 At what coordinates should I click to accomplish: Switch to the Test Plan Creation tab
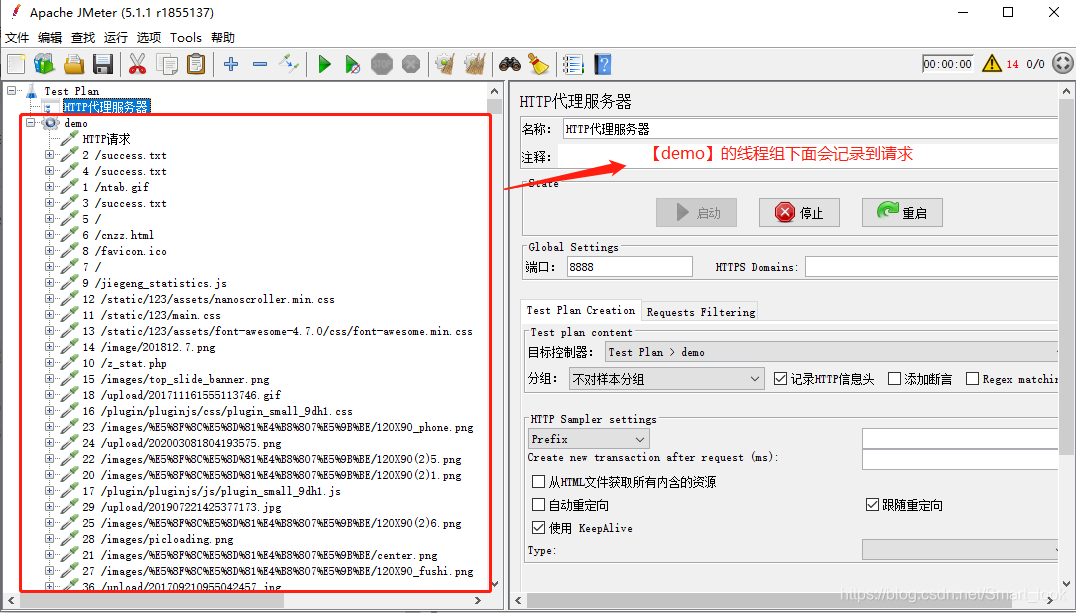coord(581,310)
